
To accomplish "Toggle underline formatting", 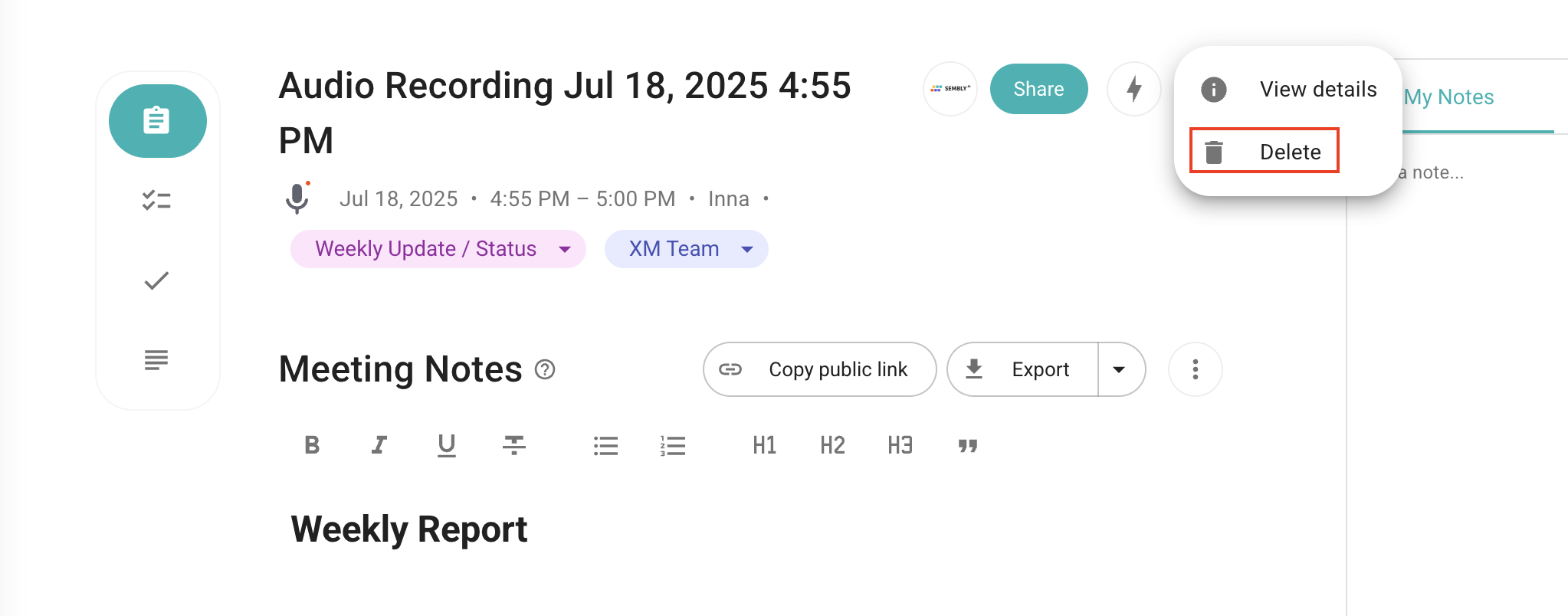I will click(447, 445).
